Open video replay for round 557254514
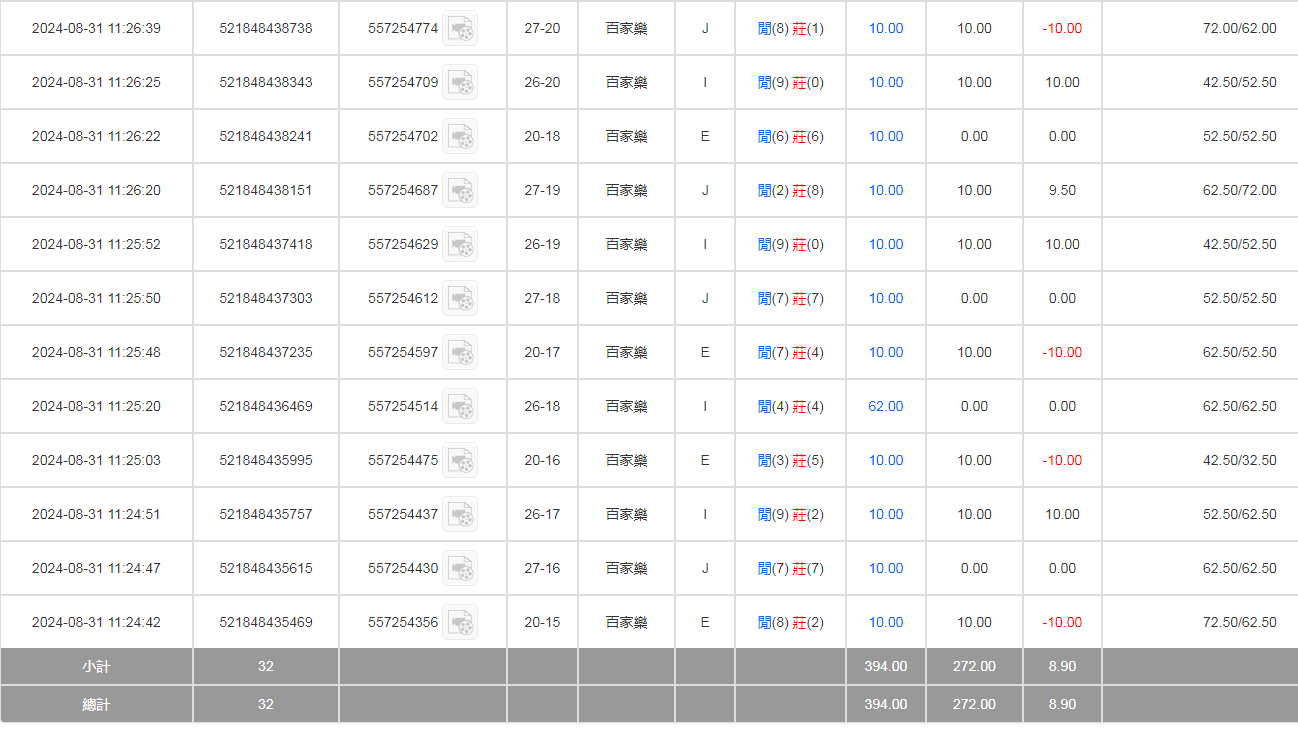This screenshot has width=1298, height=741. click(x=460, y=407)
